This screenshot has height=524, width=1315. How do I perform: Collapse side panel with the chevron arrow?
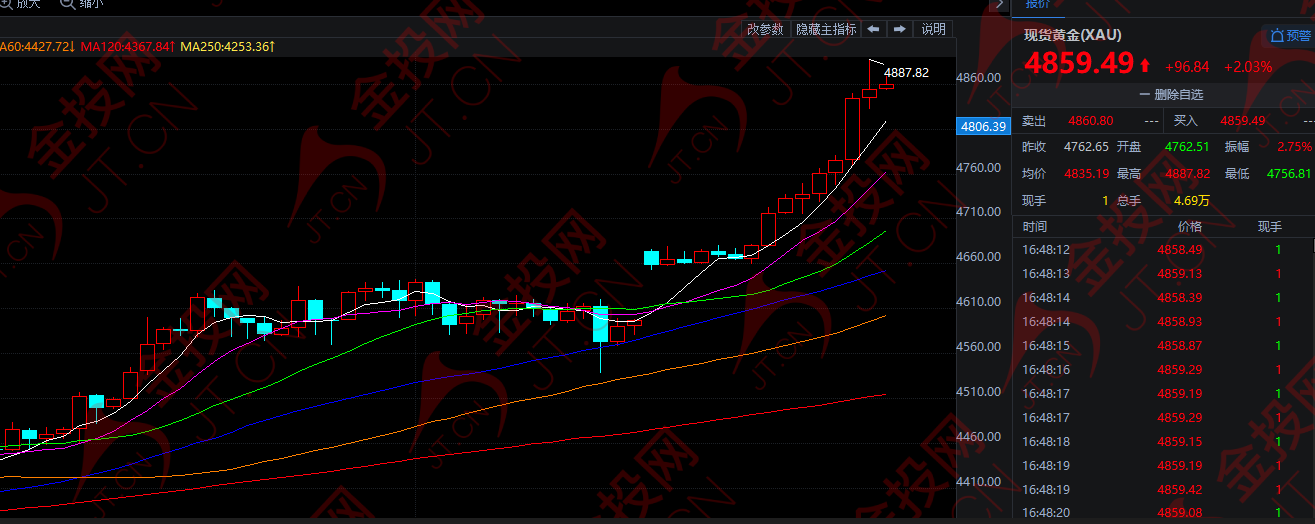tap(999, 4)
